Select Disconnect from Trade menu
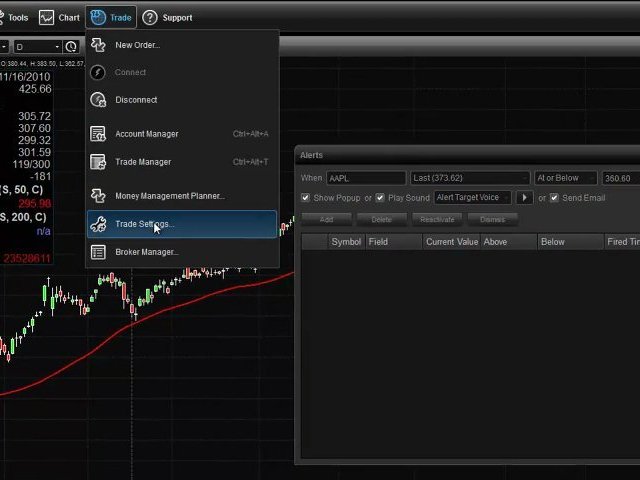The height and width of the screenshot is (480, 640). (x=182, y=100)
